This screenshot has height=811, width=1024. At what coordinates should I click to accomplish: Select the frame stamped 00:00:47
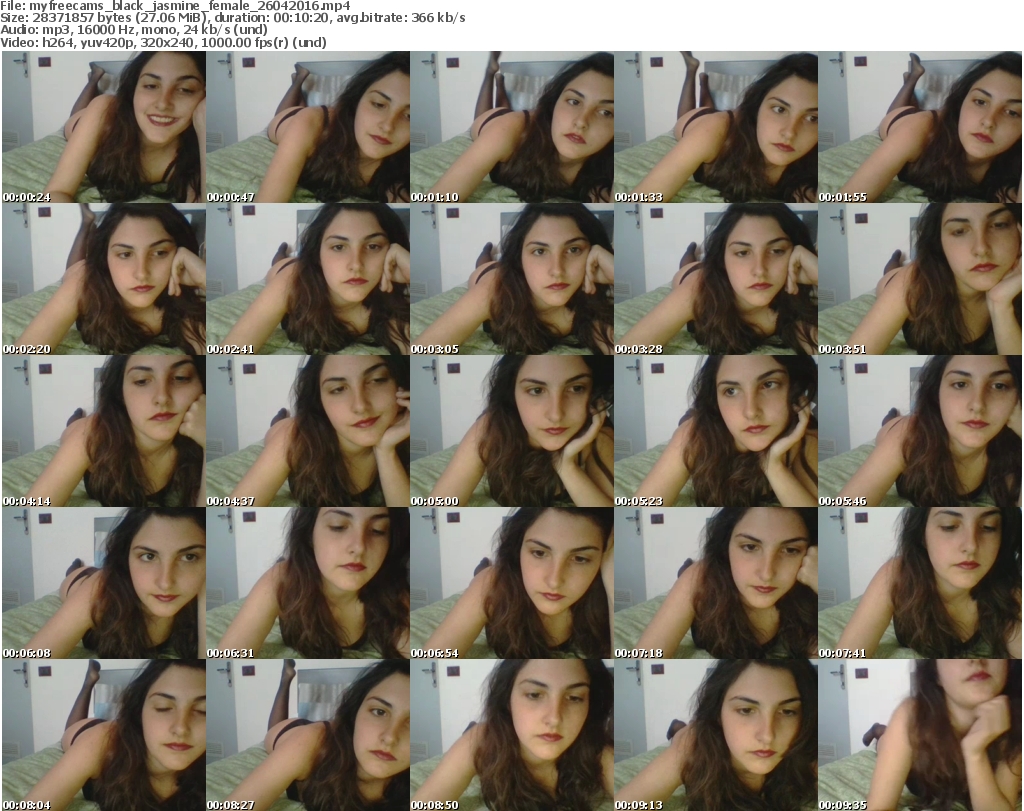click(x=308, y=127)
